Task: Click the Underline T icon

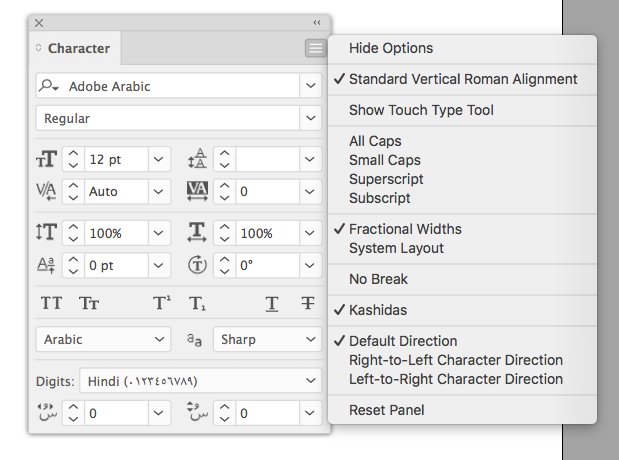Action: tap(271, 304)
